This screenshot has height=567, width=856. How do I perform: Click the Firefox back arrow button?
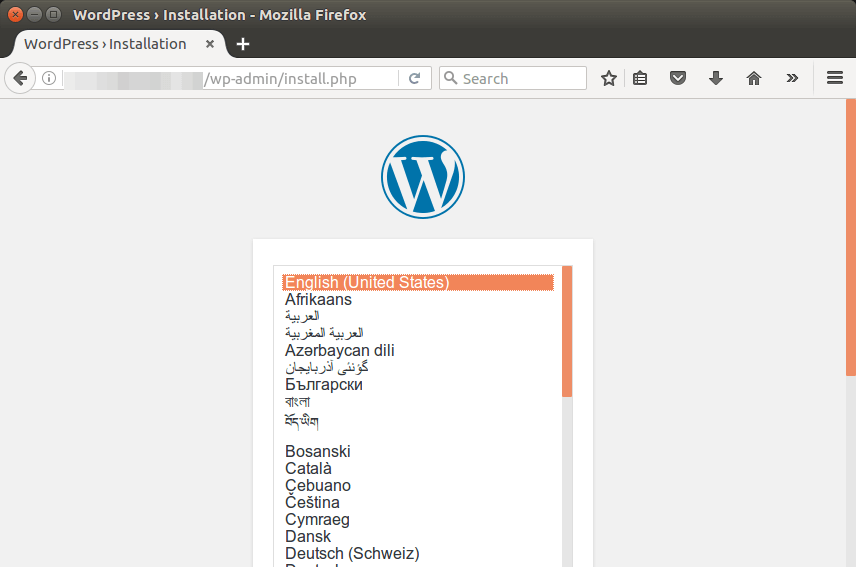[x=20, y=78]
